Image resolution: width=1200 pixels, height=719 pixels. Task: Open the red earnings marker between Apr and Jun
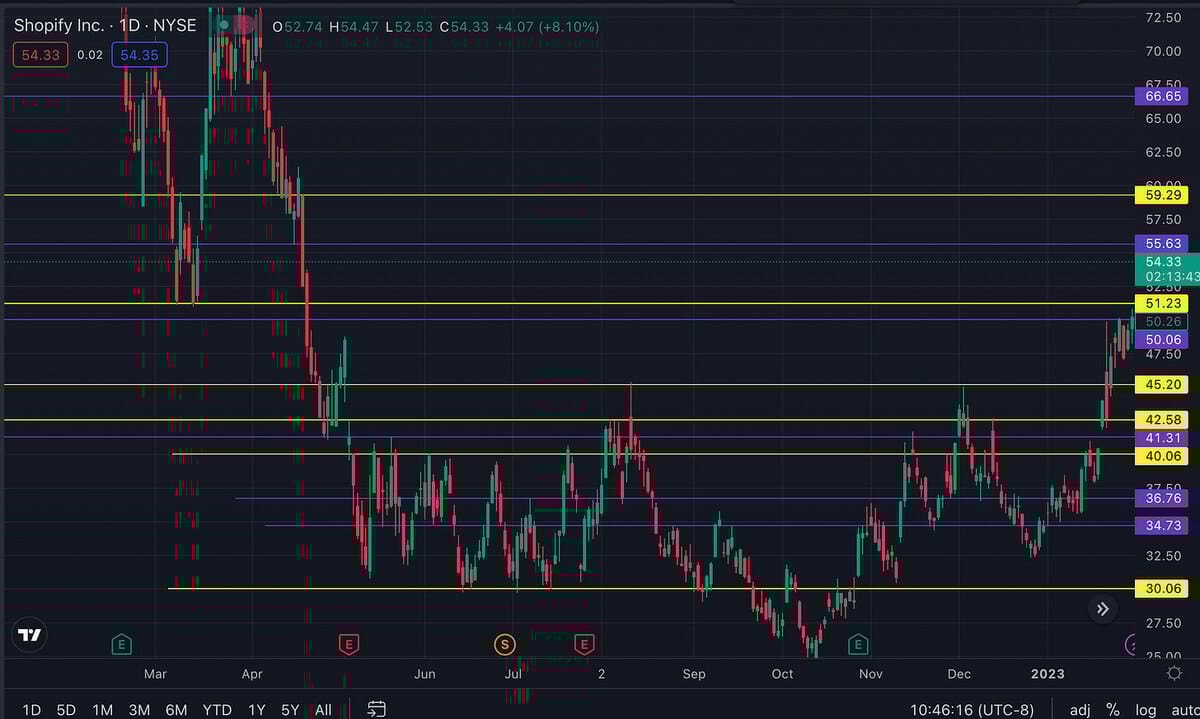[x=349, y=643]
